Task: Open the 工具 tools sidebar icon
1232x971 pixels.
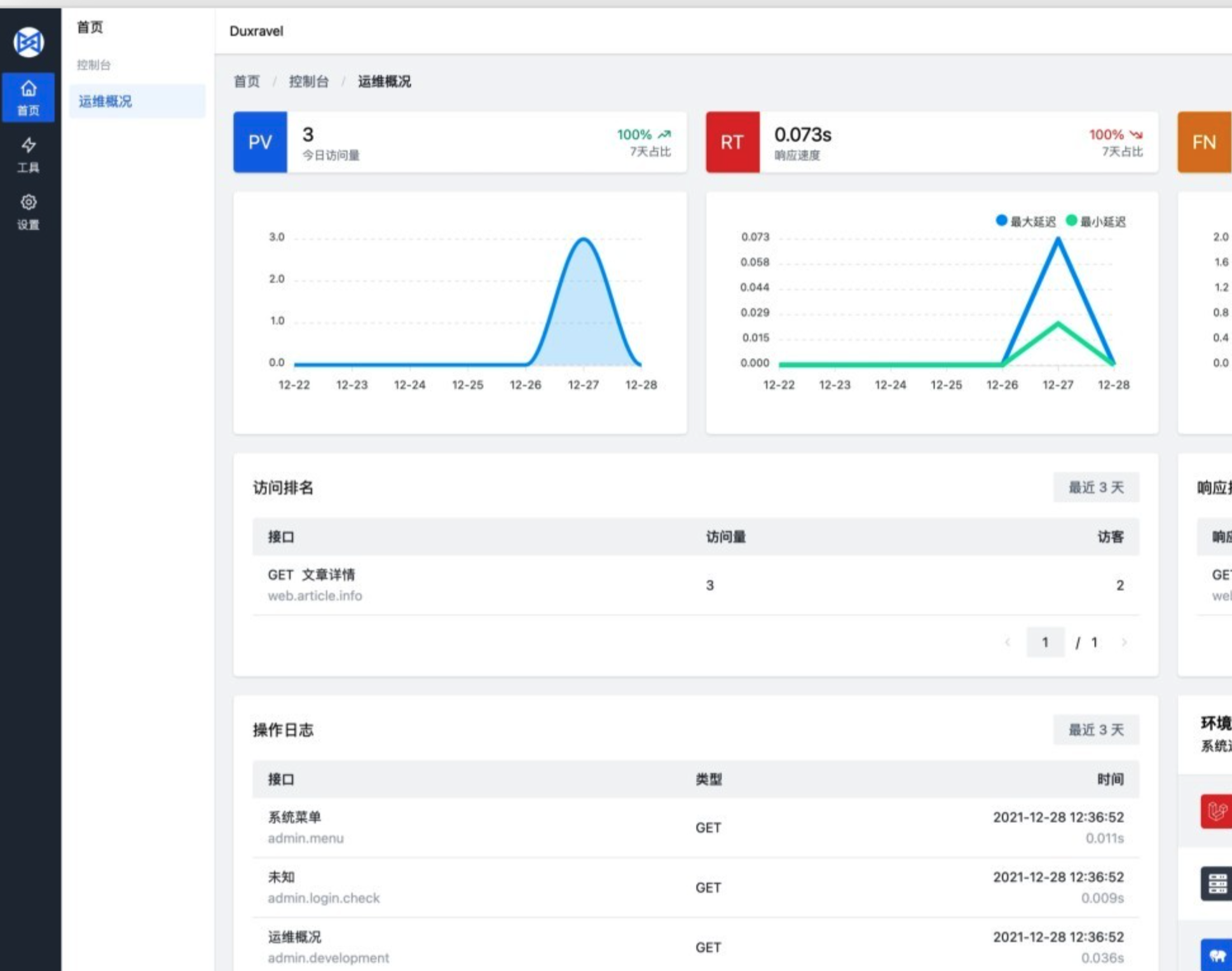Action: pyautogui.click(x=28, y=154)
